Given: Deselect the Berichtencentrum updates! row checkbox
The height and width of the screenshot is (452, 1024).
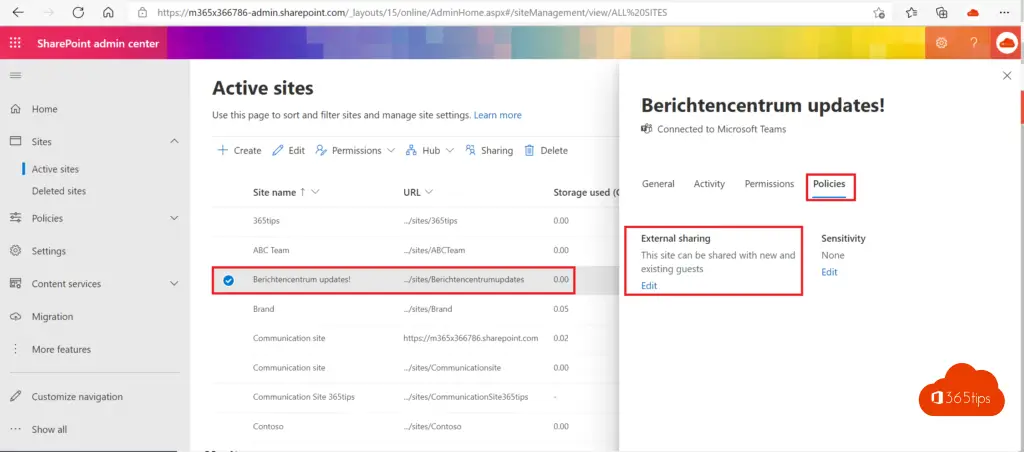Looking at the screenshot, I should 228,280.
